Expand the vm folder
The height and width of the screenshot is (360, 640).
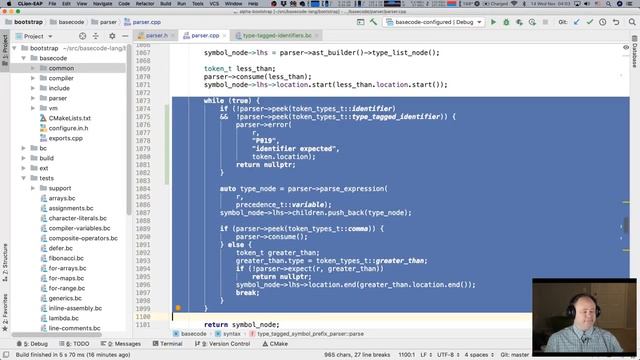pyautogui.click(x=33, y=108)
